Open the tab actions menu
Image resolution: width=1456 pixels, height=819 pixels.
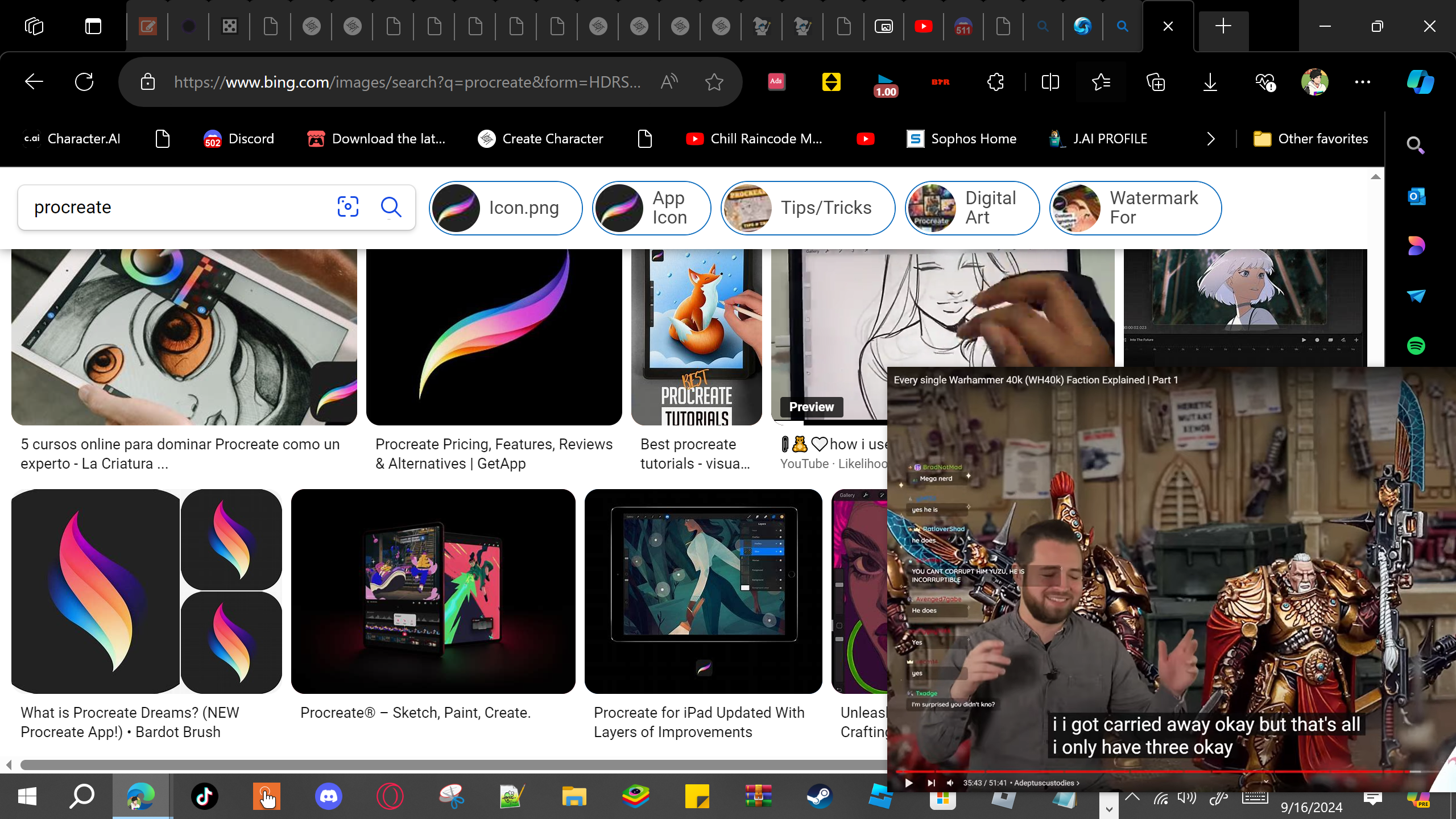(x=93, y=26)
